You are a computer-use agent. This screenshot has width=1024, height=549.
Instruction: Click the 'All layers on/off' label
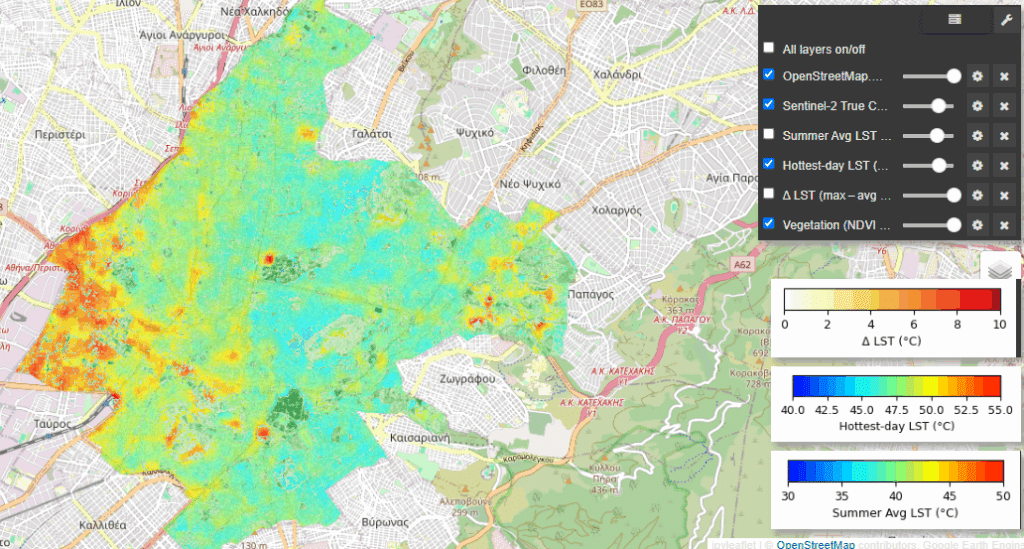pos(824,50)
